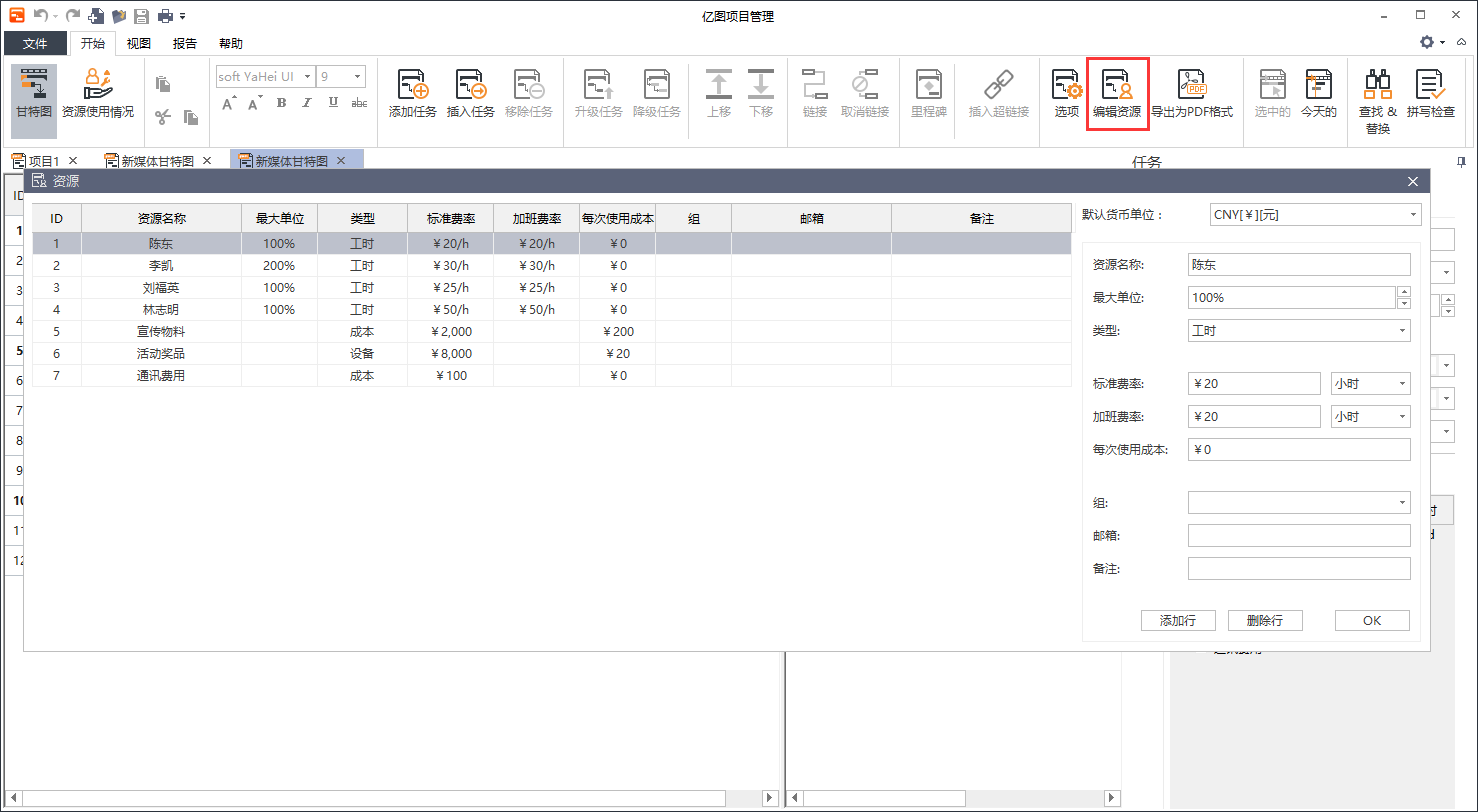The image size is (1478, 812).
Task: Select the Gantt Chart (甘特图) view button
Action: pos(33,94)
